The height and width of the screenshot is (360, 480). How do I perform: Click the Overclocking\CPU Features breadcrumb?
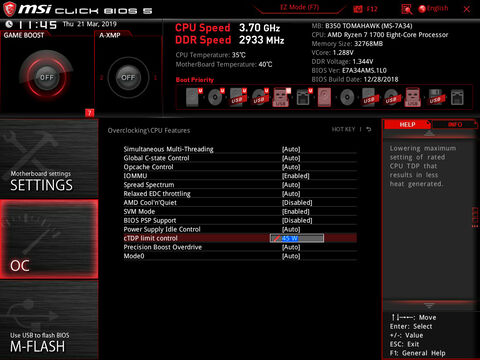tap(149, 130)
